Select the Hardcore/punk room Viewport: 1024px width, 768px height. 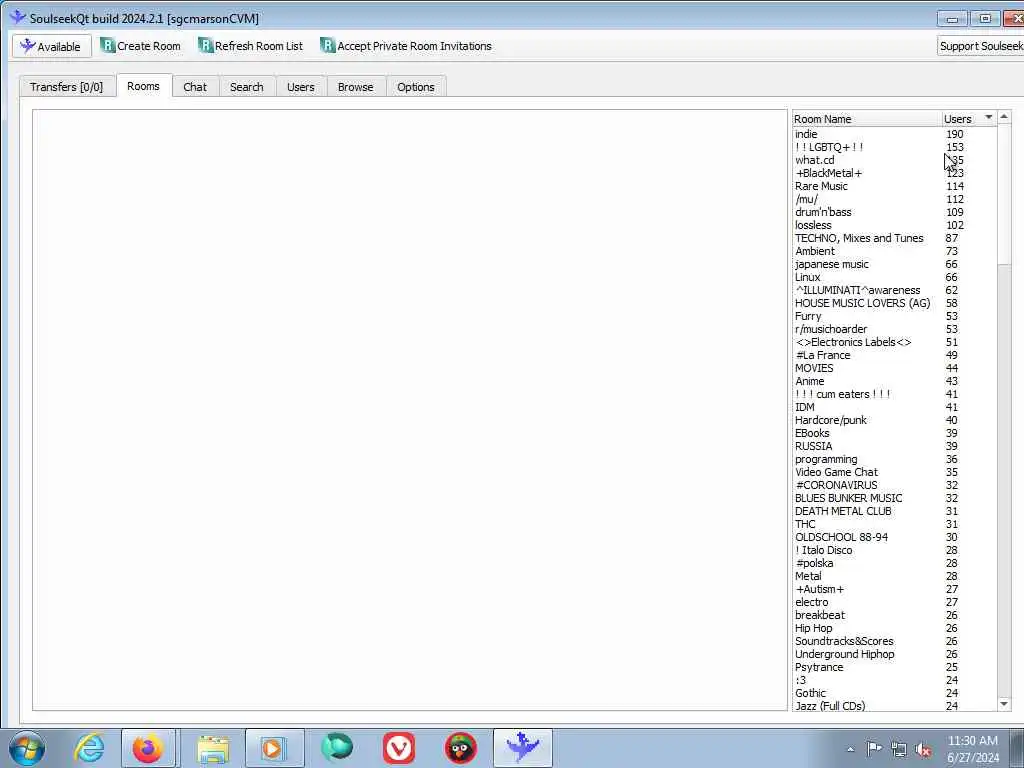893,421
